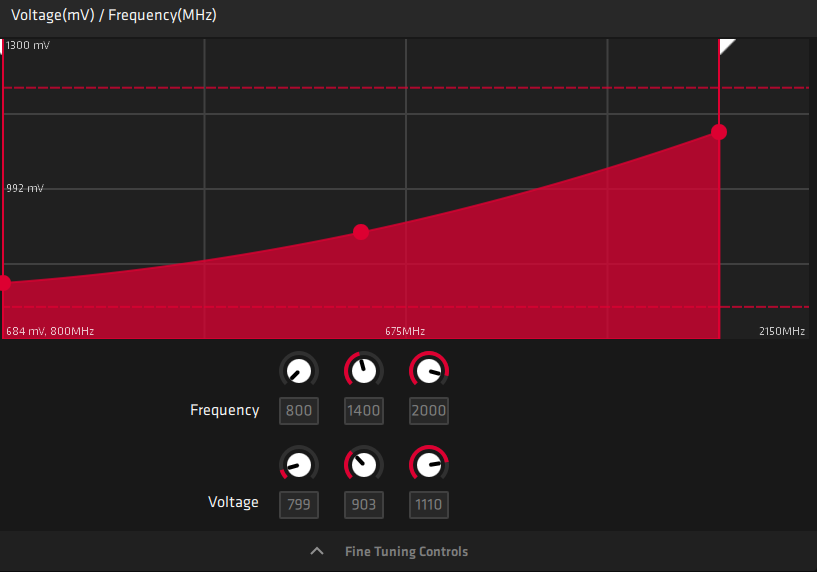Click the leftmost curve point on graph
The image size is (817, 572).
click(x=4, y=283)
